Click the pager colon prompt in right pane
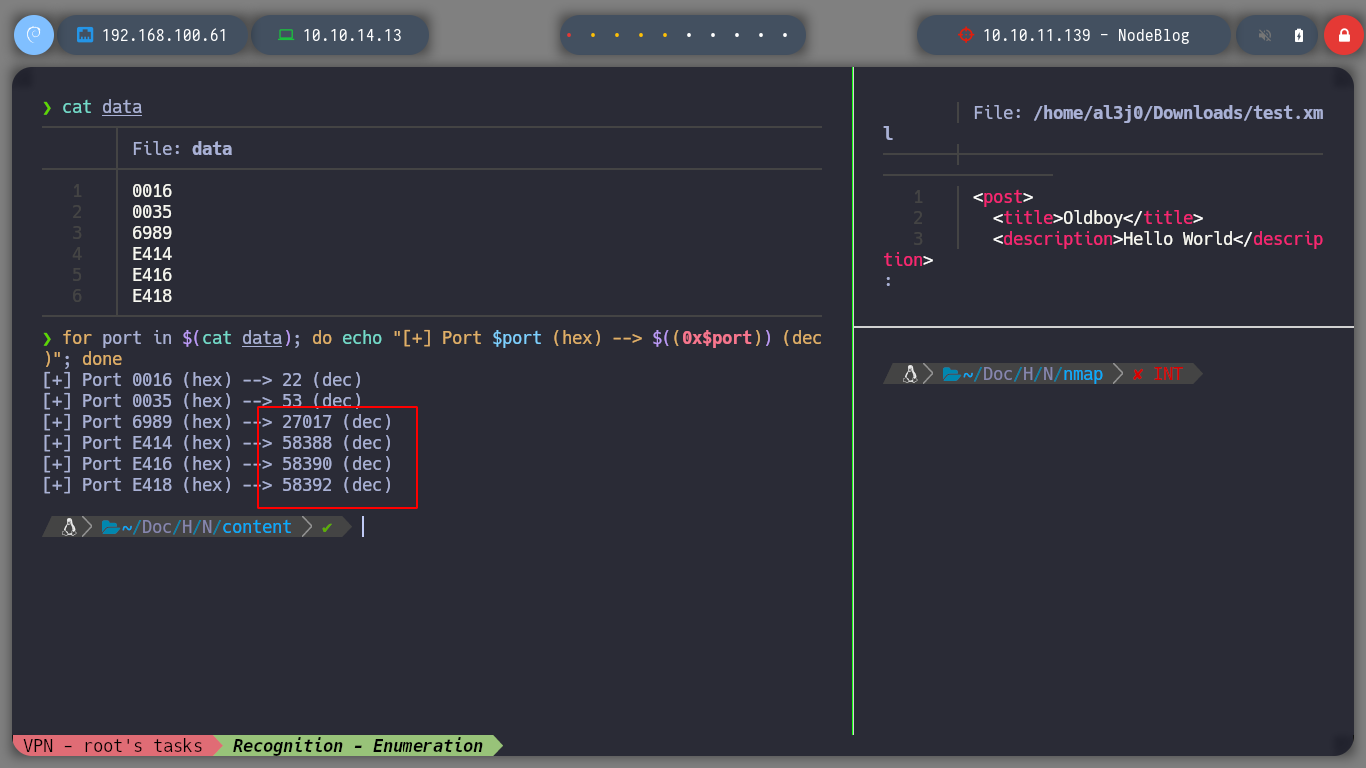Viewport: 1366px width, 768px height. pyautogui.click(x=888, y=281)
